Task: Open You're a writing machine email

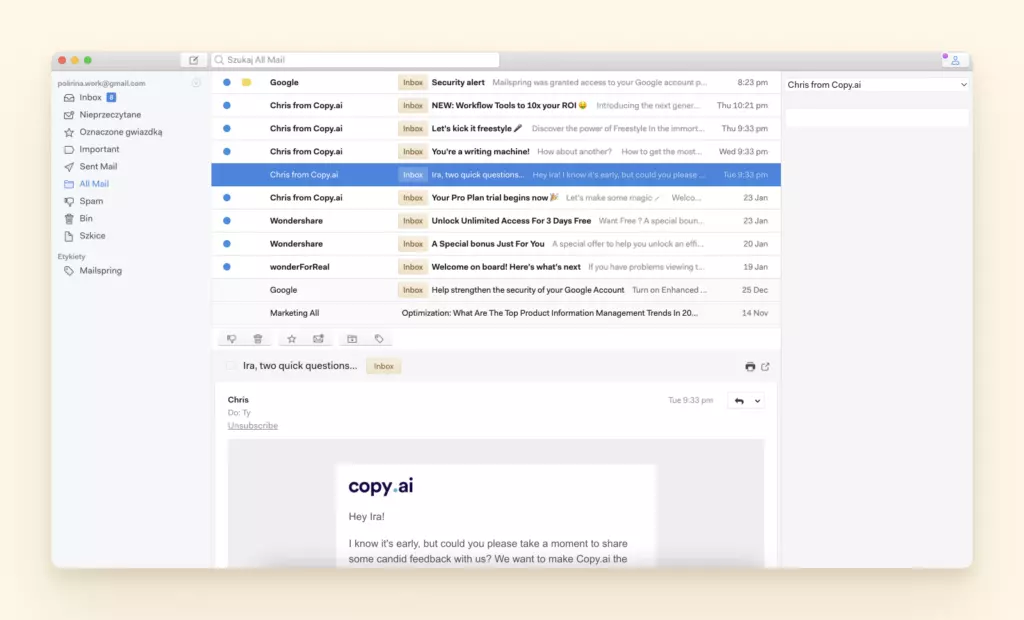Action: [x=496, y=152]
